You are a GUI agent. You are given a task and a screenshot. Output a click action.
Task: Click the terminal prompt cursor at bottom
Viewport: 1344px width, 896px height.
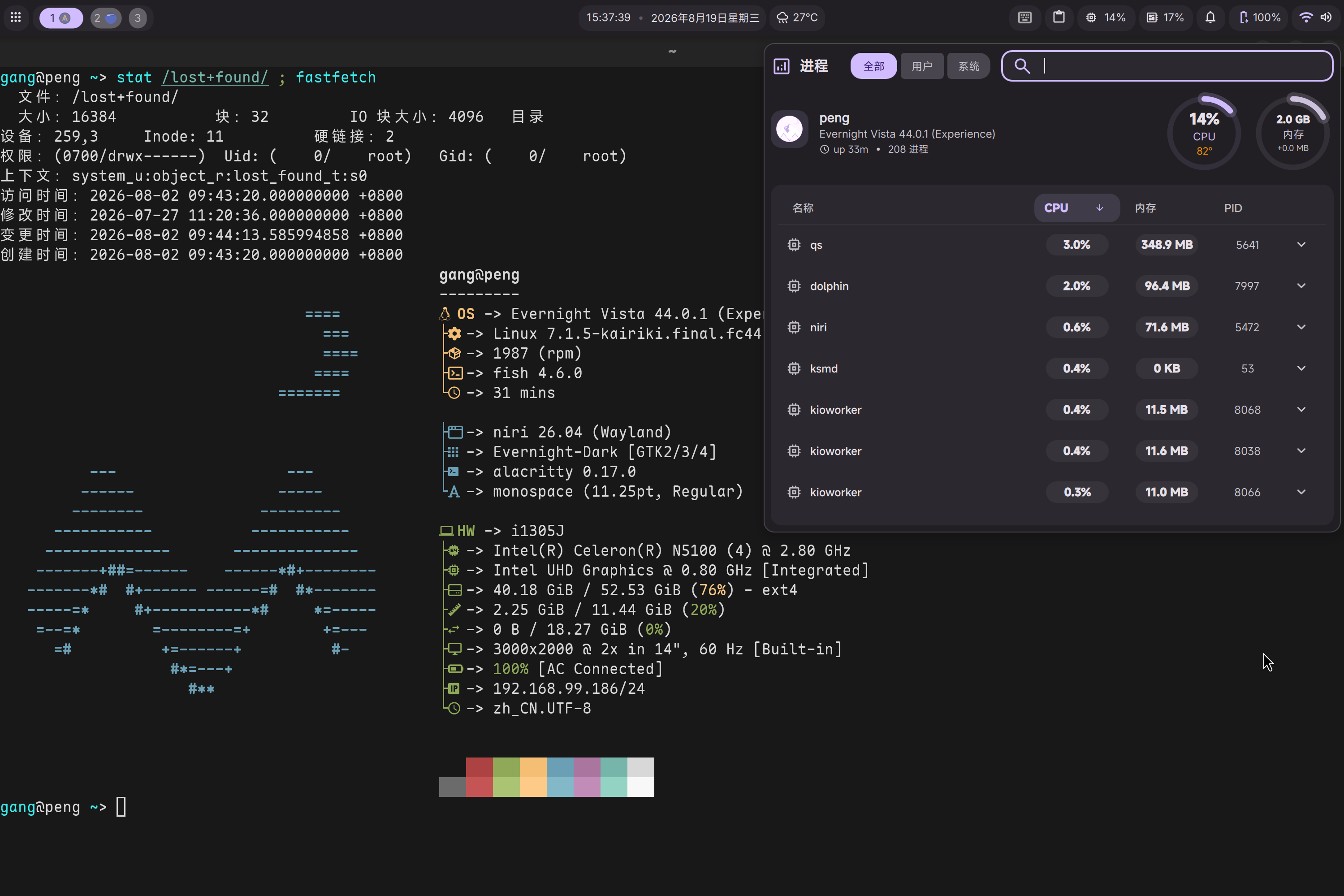(x=121, y=807)
